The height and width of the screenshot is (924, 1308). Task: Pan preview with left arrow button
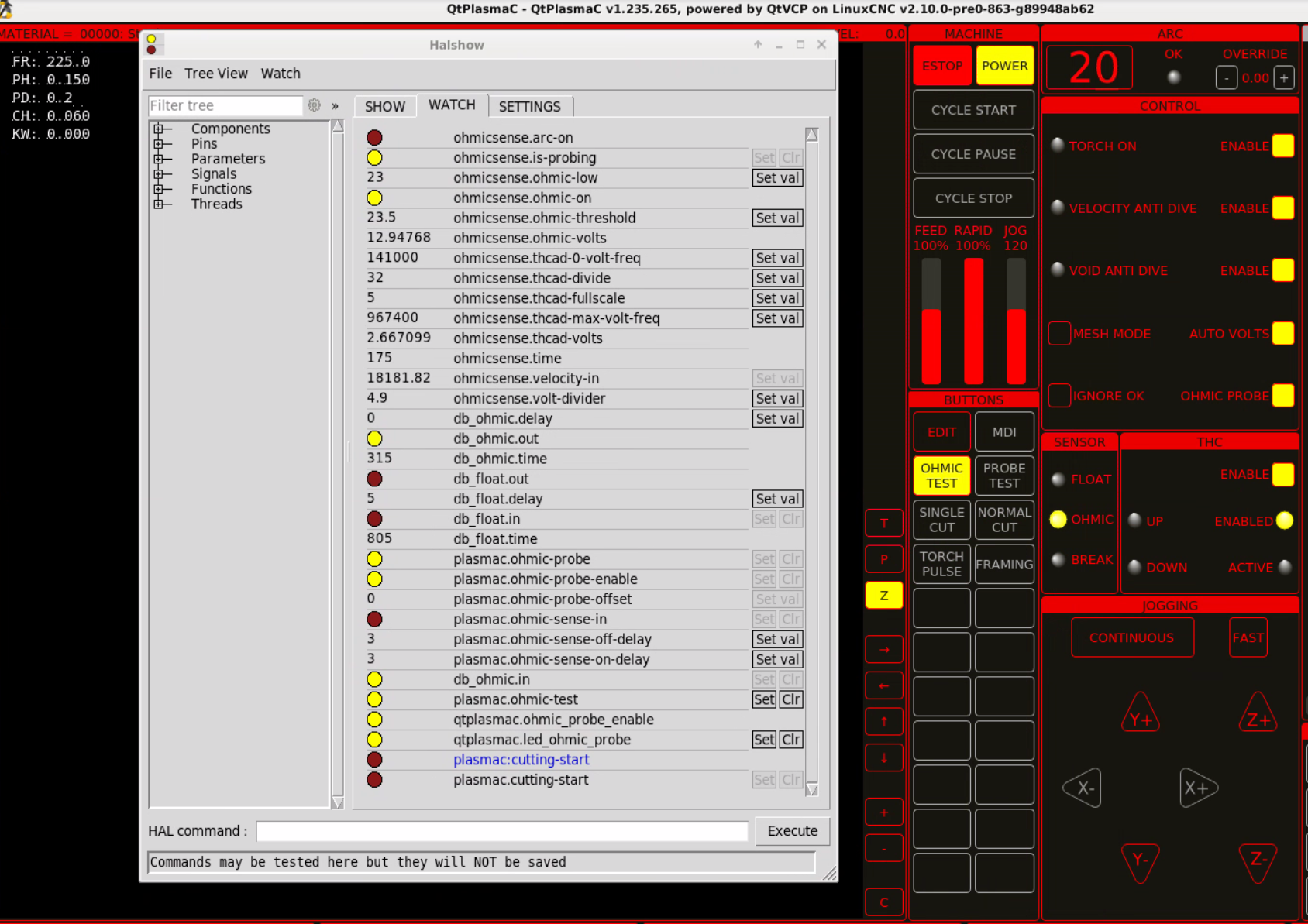[884, 685]
